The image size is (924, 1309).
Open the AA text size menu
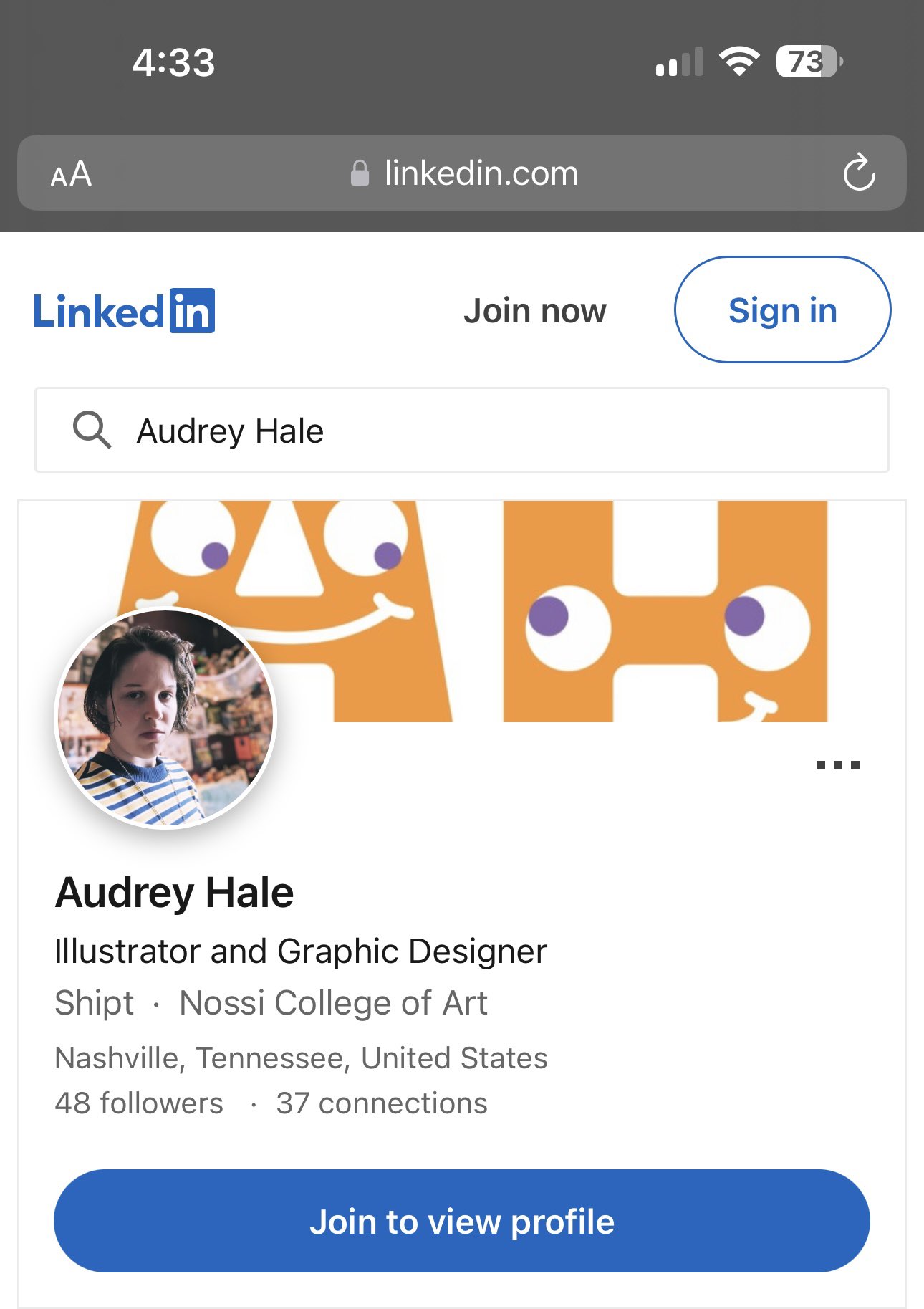pyautogui.click(x=71, y=173)
